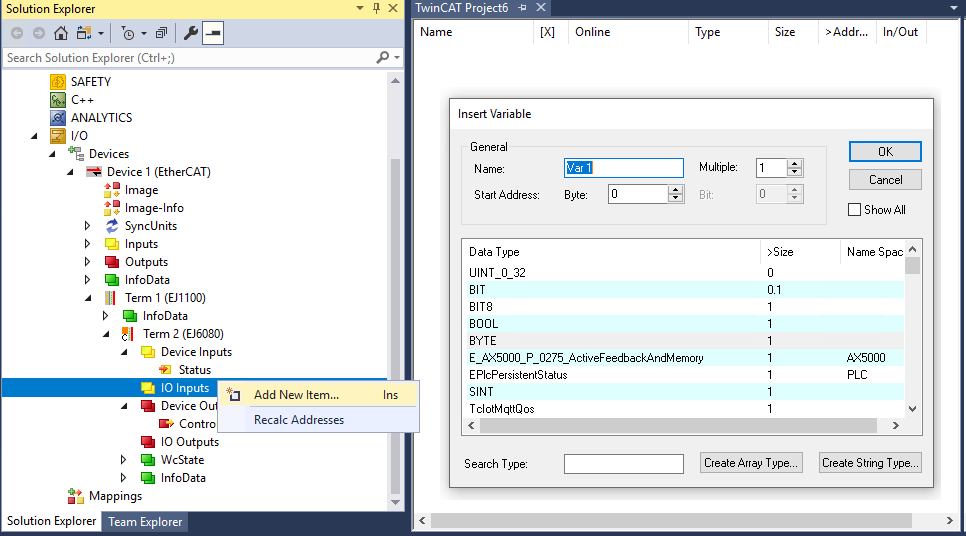
Task: Click the Term 2 (EJ6080) terminal icon
Action: [x=127, y=334]
